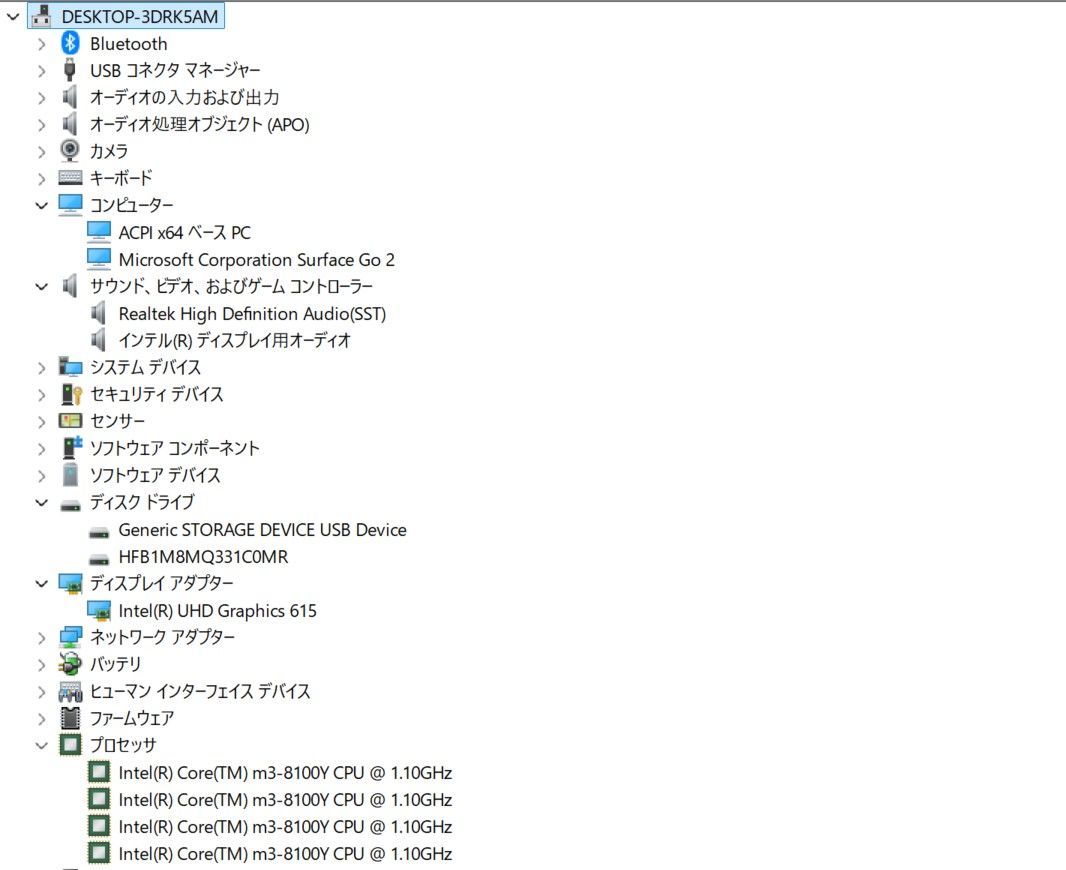Select the インテル(R) ディスプレイ用オーディオ label
Viewport: 1066px width, 870px height.
coord(235,341)
